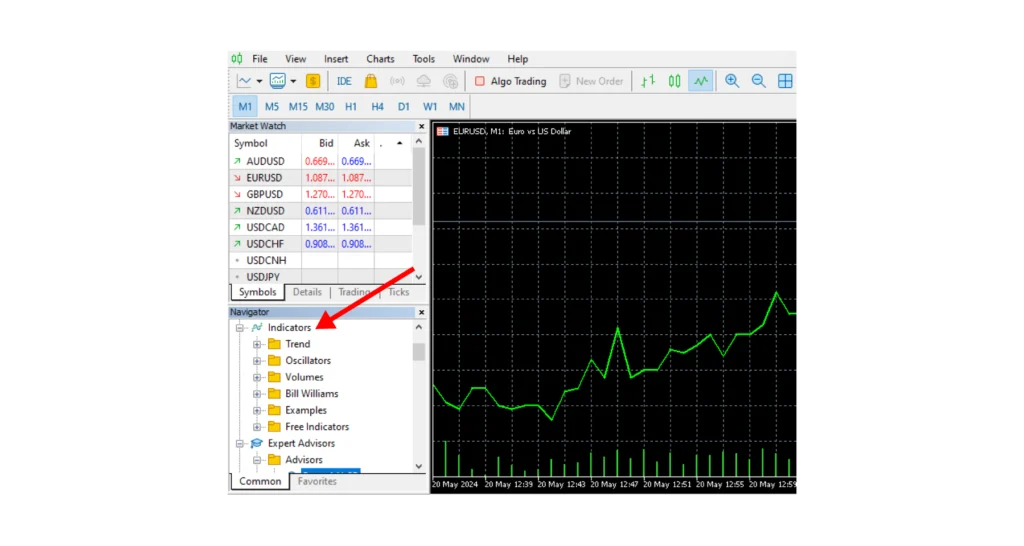This screenshot has height=546, width=1024.
Task: Expand the Oscillators folder
Action: pyautogui.click(x=257, y=361)
